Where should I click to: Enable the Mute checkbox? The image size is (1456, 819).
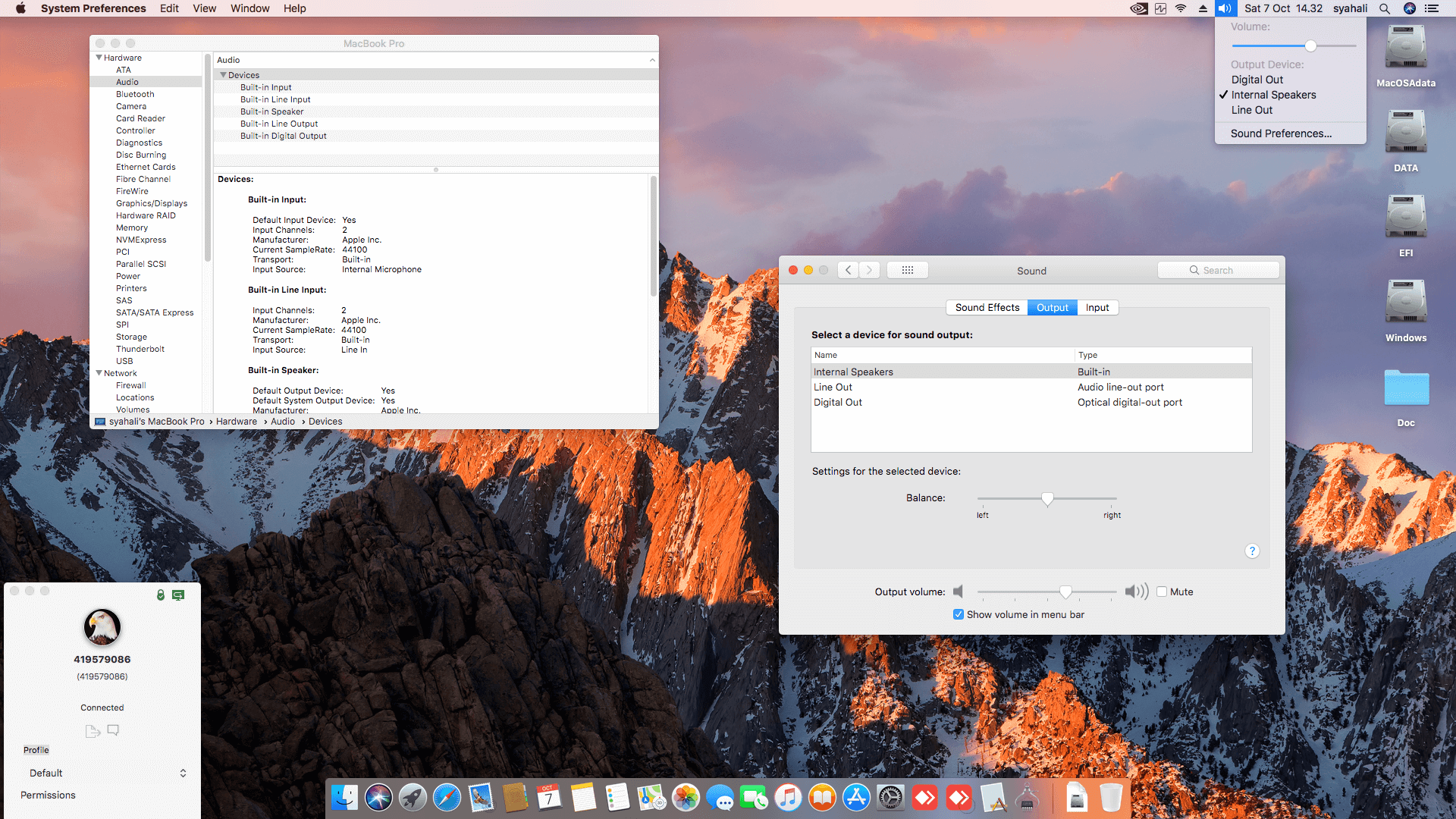tap(1162, 591)
